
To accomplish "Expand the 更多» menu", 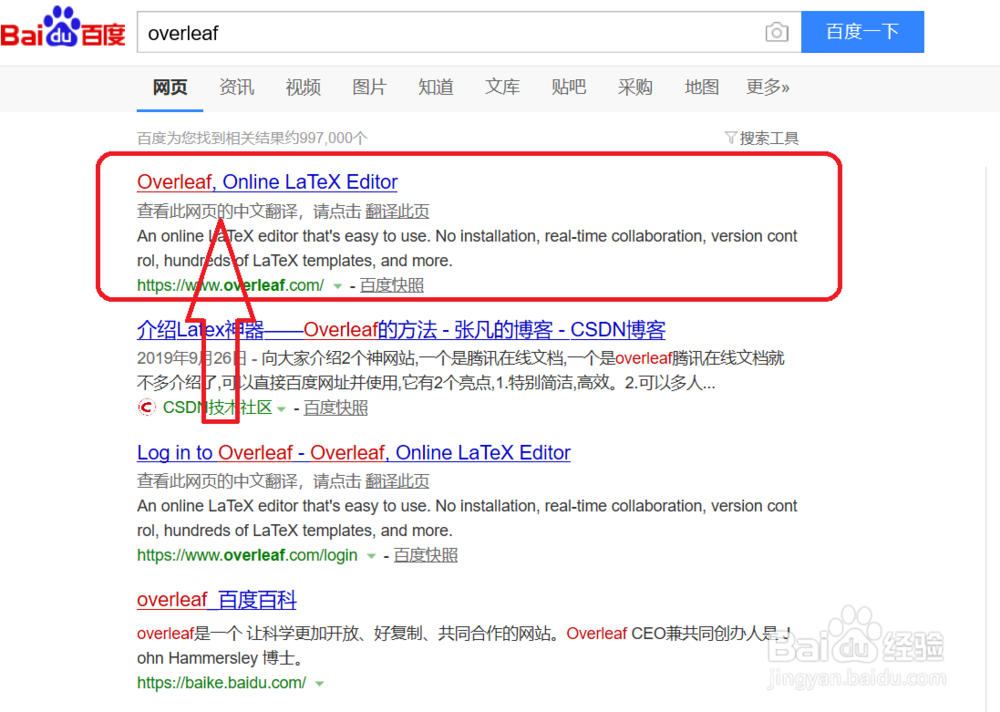I will tap(768, 87).
